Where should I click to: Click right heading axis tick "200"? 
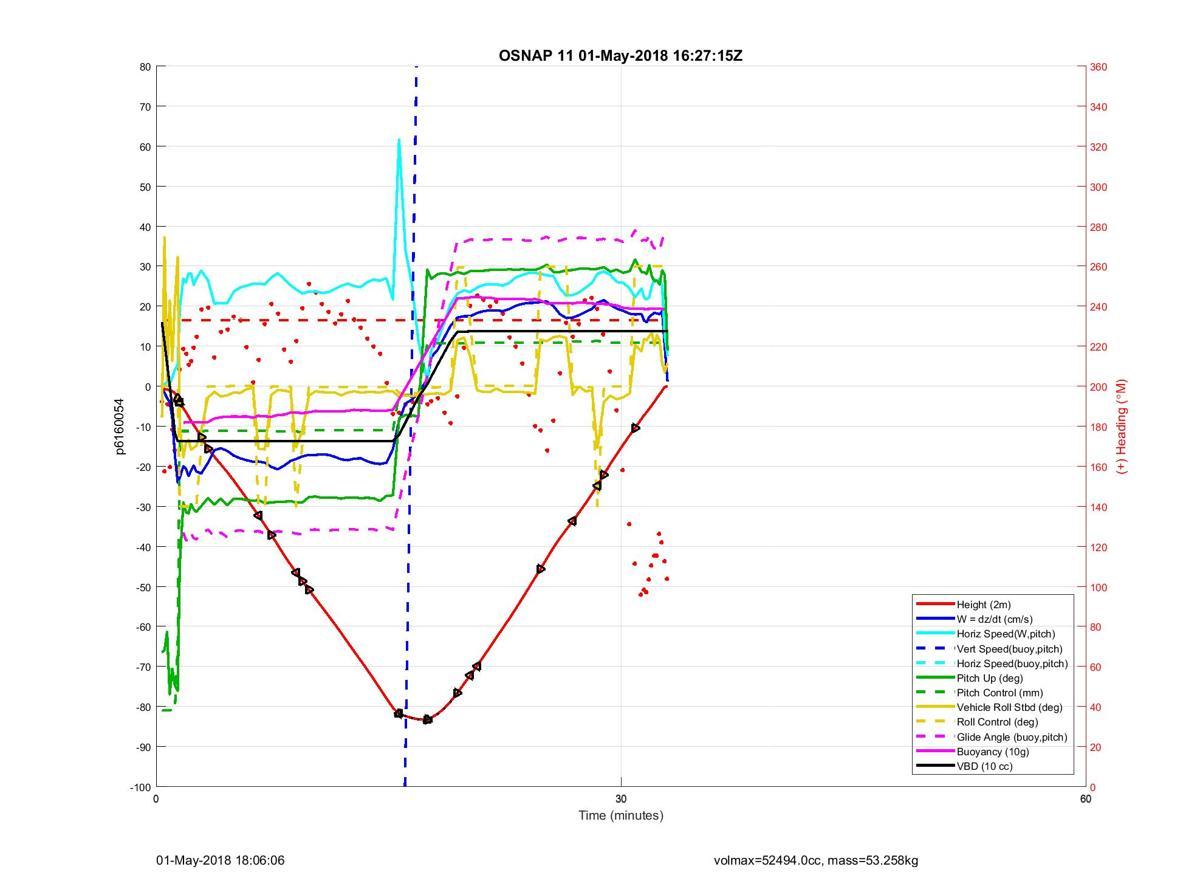pos(1098,387)
